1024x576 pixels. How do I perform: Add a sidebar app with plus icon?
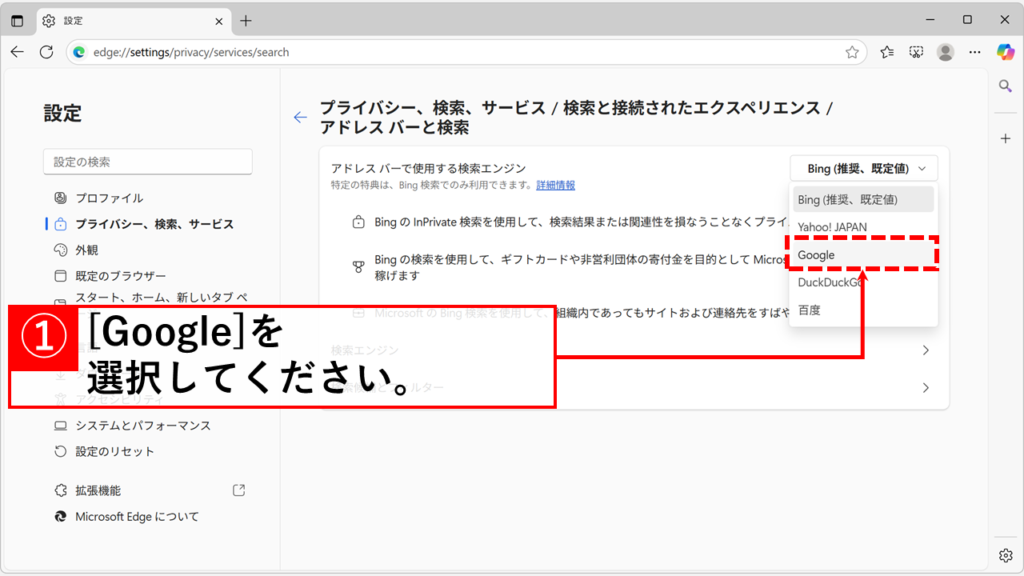coord(1005,138)
